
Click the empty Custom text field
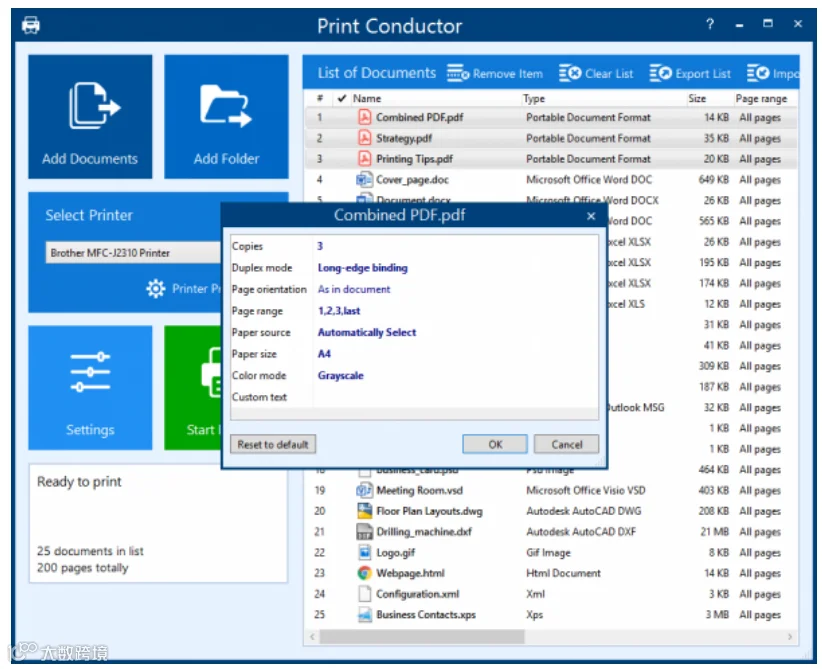(x=455, y=397)
